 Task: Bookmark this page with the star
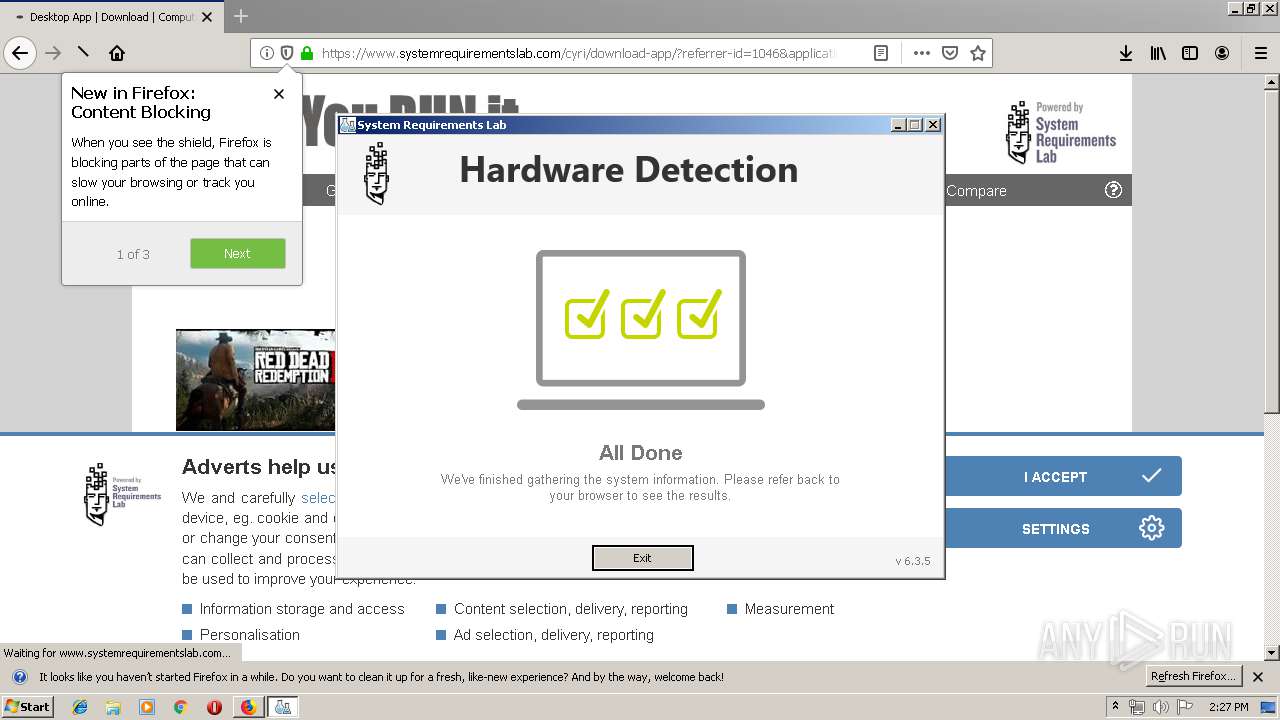978,53
